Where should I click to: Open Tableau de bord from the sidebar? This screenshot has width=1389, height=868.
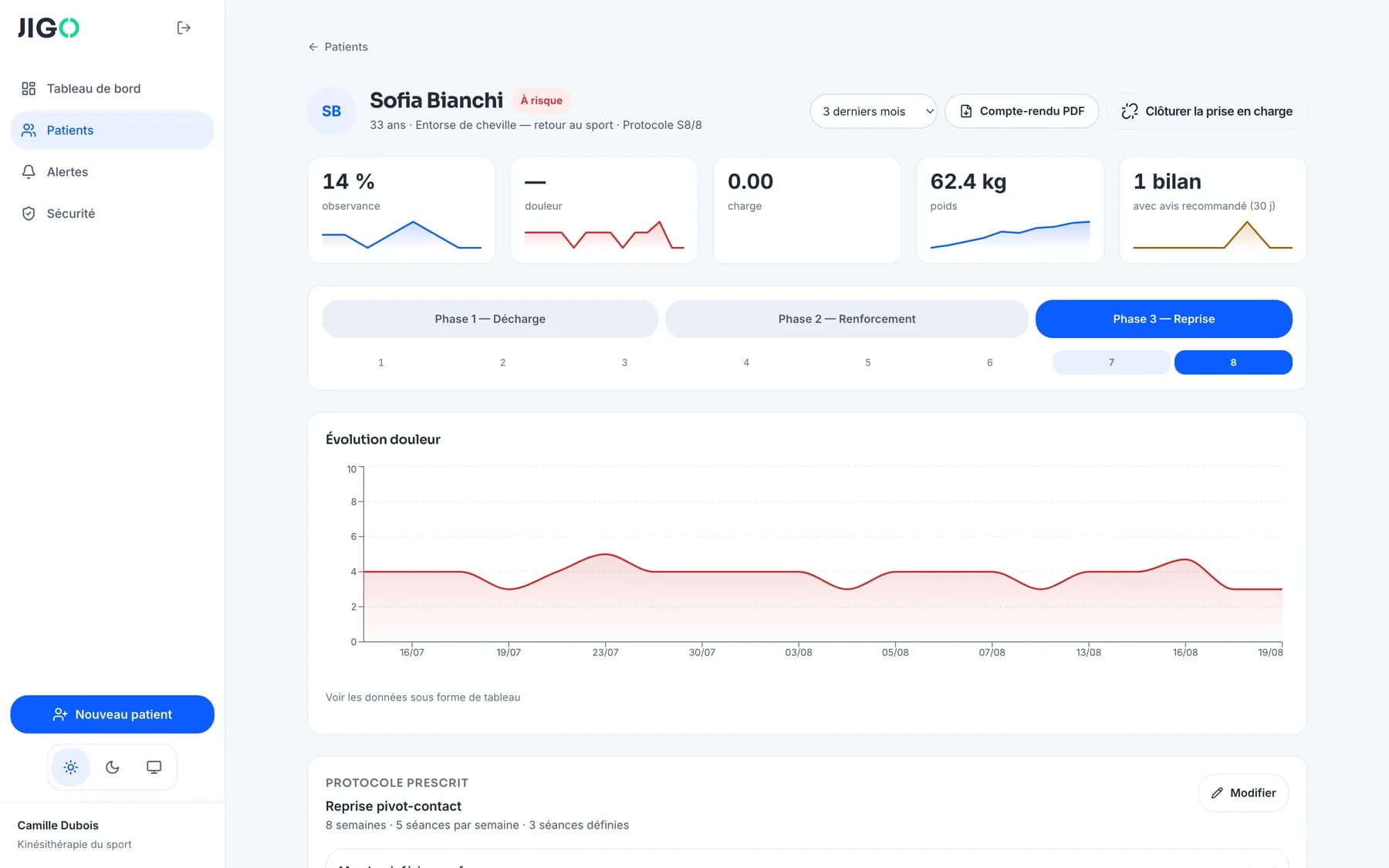[x=112, y=89]
